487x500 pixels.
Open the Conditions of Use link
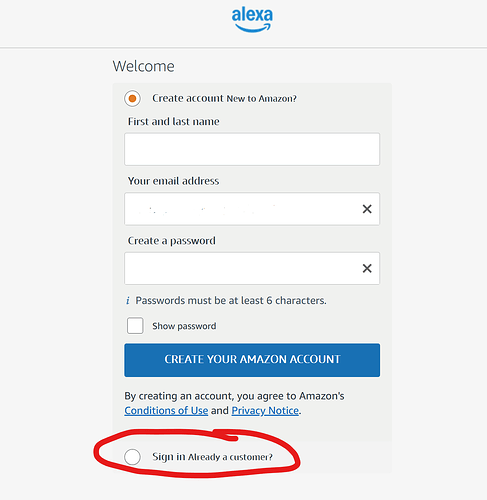tap(166, 411)
